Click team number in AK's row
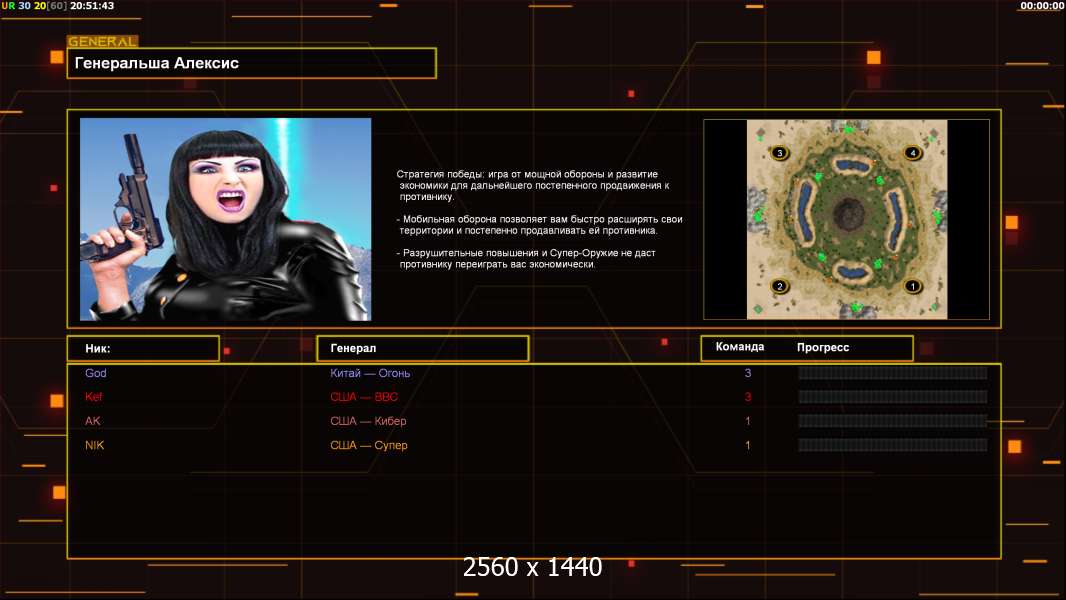Image resolution: width=1066 pixels, height=600 pixels. [x=748, y=421]
